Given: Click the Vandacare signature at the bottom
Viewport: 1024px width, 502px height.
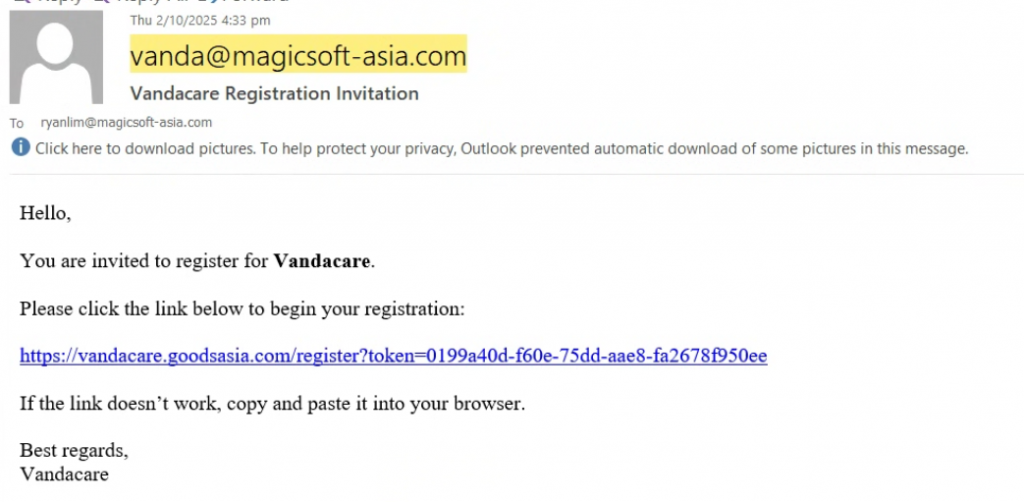Looking at the screenshot, I should pos(64,473).
